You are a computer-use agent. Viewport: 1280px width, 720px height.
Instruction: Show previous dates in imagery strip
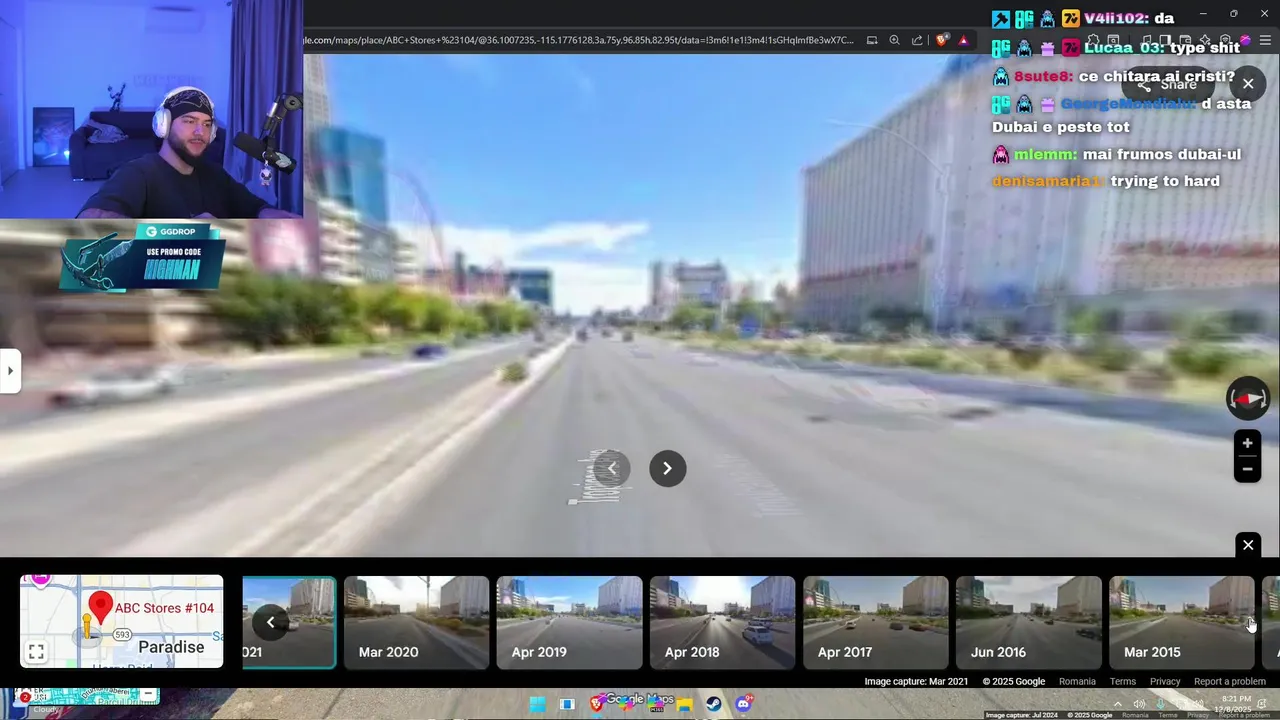[x=270, y=622]
